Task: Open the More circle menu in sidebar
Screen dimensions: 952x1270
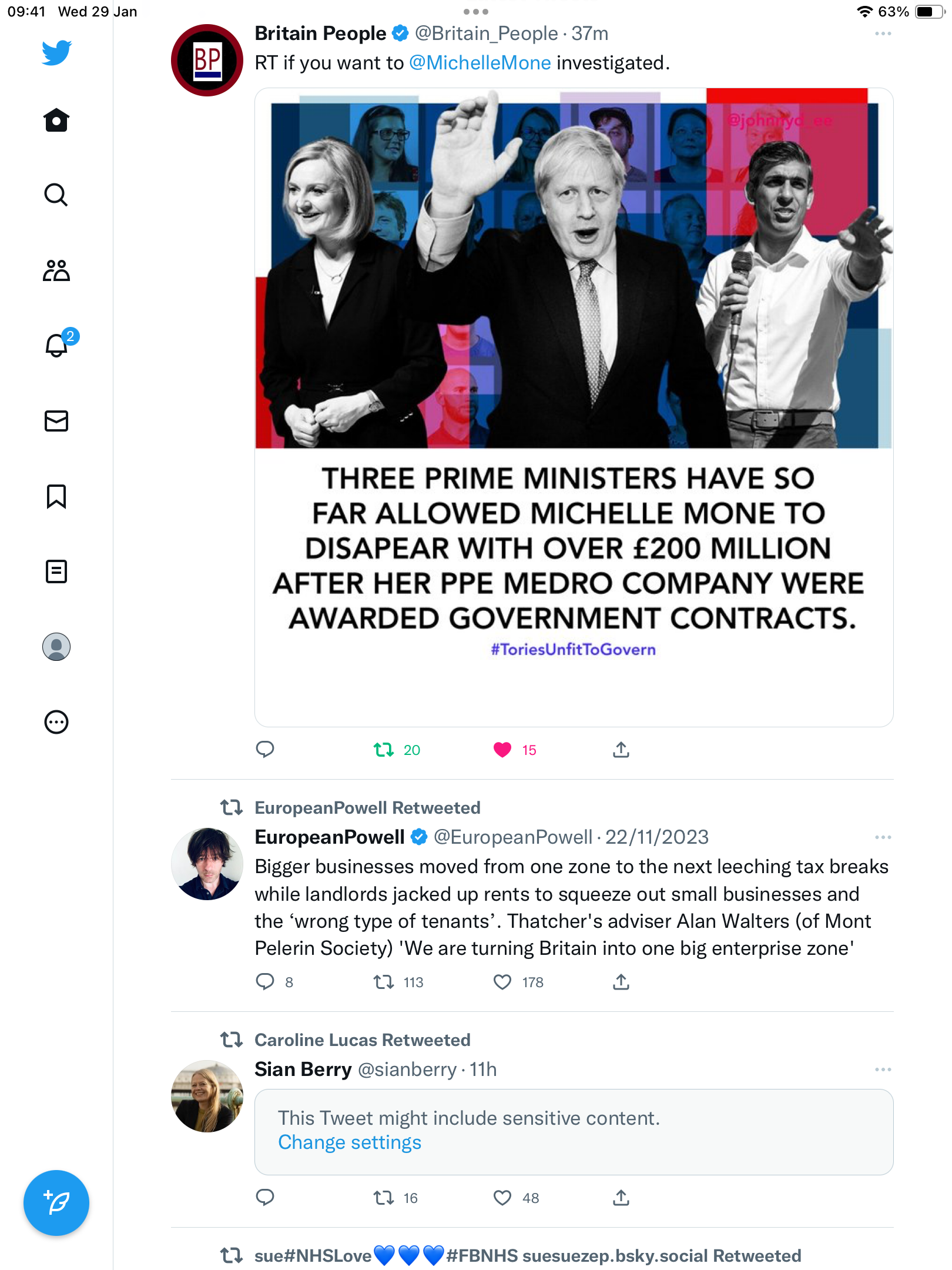Action: 56,722
